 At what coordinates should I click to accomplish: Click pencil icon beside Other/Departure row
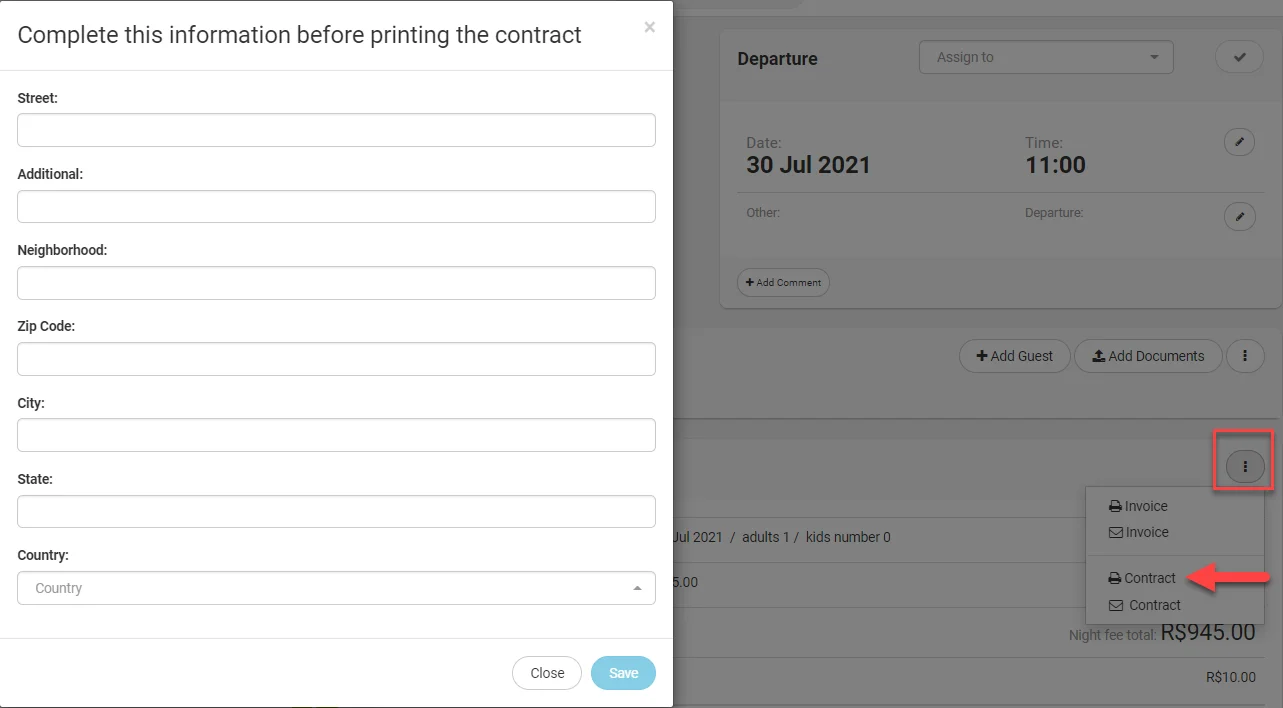(1239, 216)
